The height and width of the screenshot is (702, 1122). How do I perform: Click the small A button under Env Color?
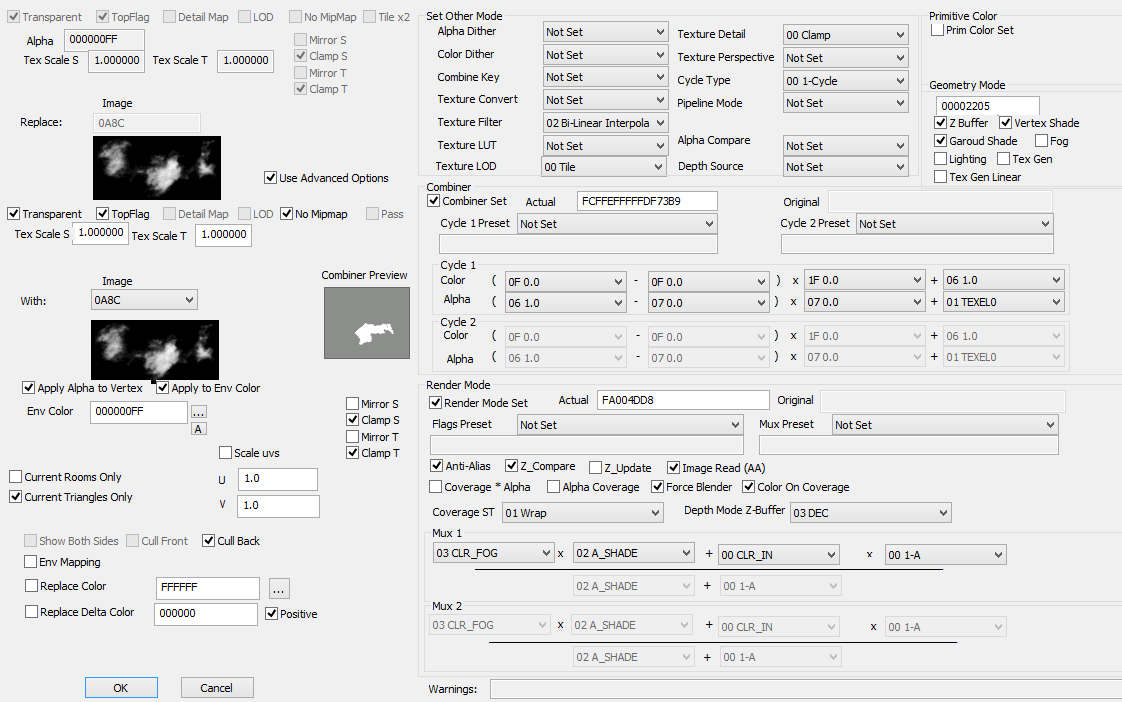pos(199,429)
